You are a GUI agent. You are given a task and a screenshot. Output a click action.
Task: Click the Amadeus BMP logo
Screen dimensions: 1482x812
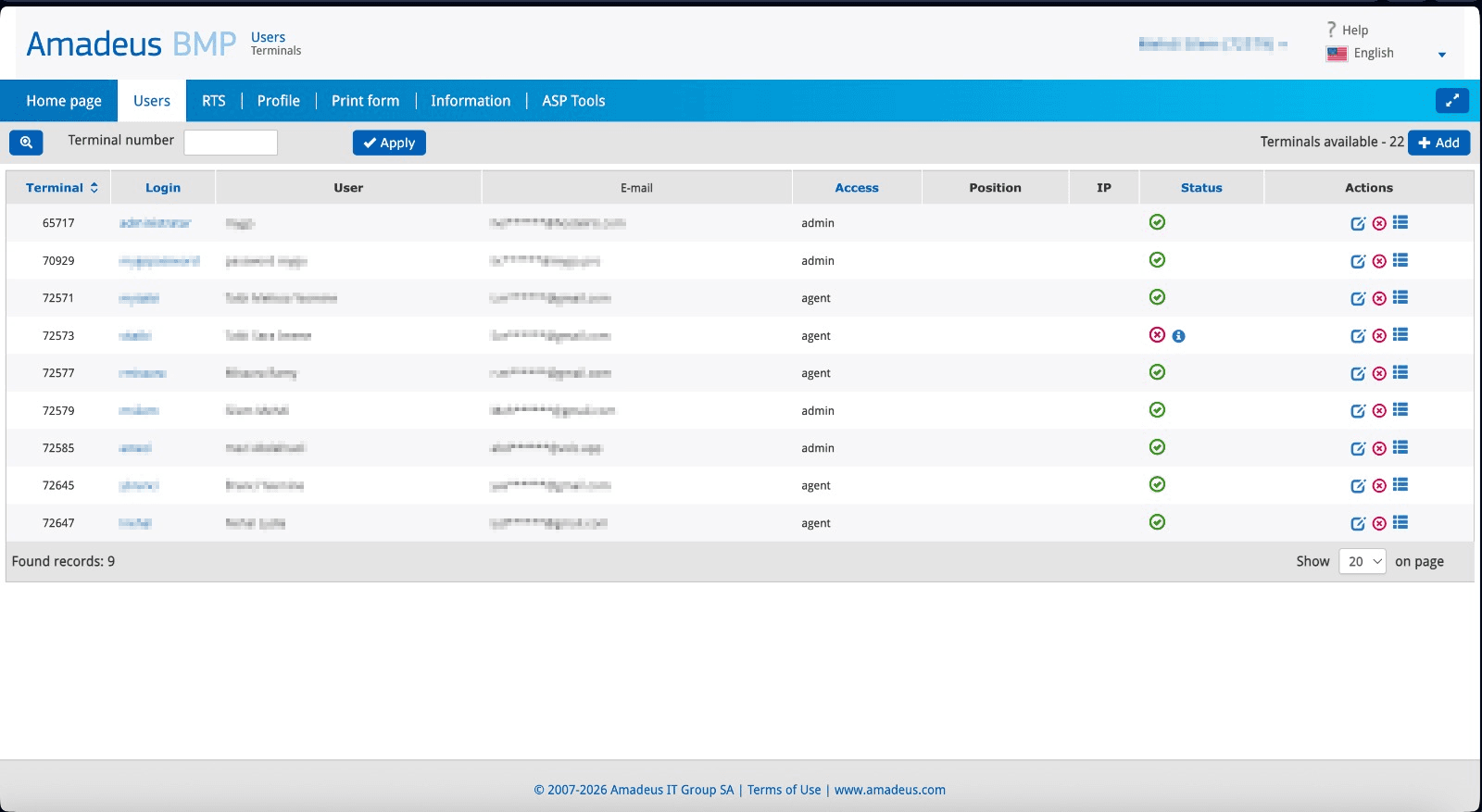tap(132, 44)
